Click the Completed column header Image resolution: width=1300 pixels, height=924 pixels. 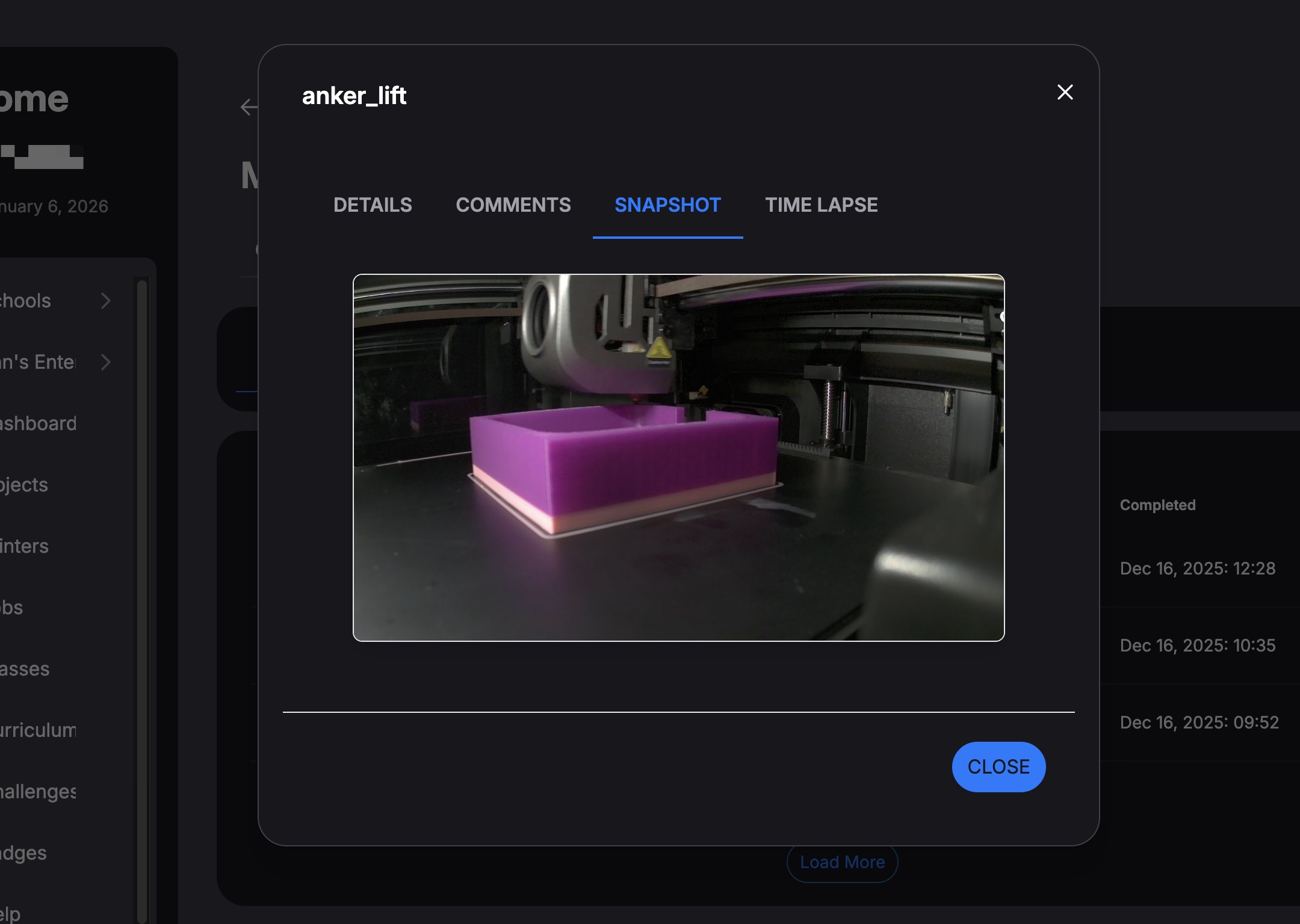click(1157, 505)
